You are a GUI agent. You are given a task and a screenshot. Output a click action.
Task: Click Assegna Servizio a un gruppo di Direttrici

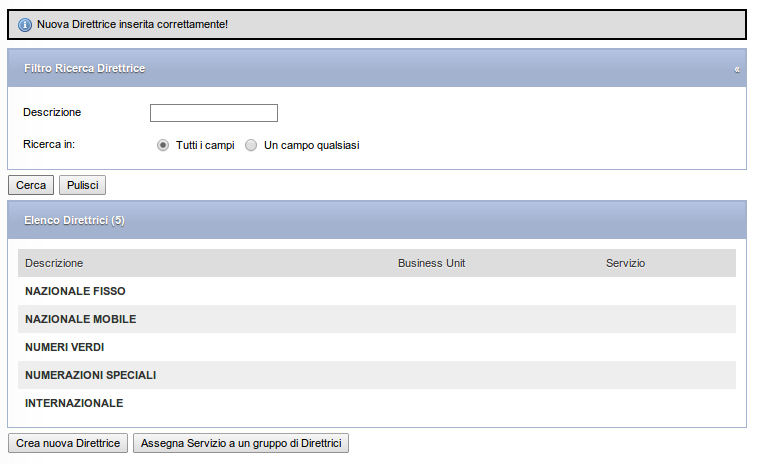coord(241,443)
